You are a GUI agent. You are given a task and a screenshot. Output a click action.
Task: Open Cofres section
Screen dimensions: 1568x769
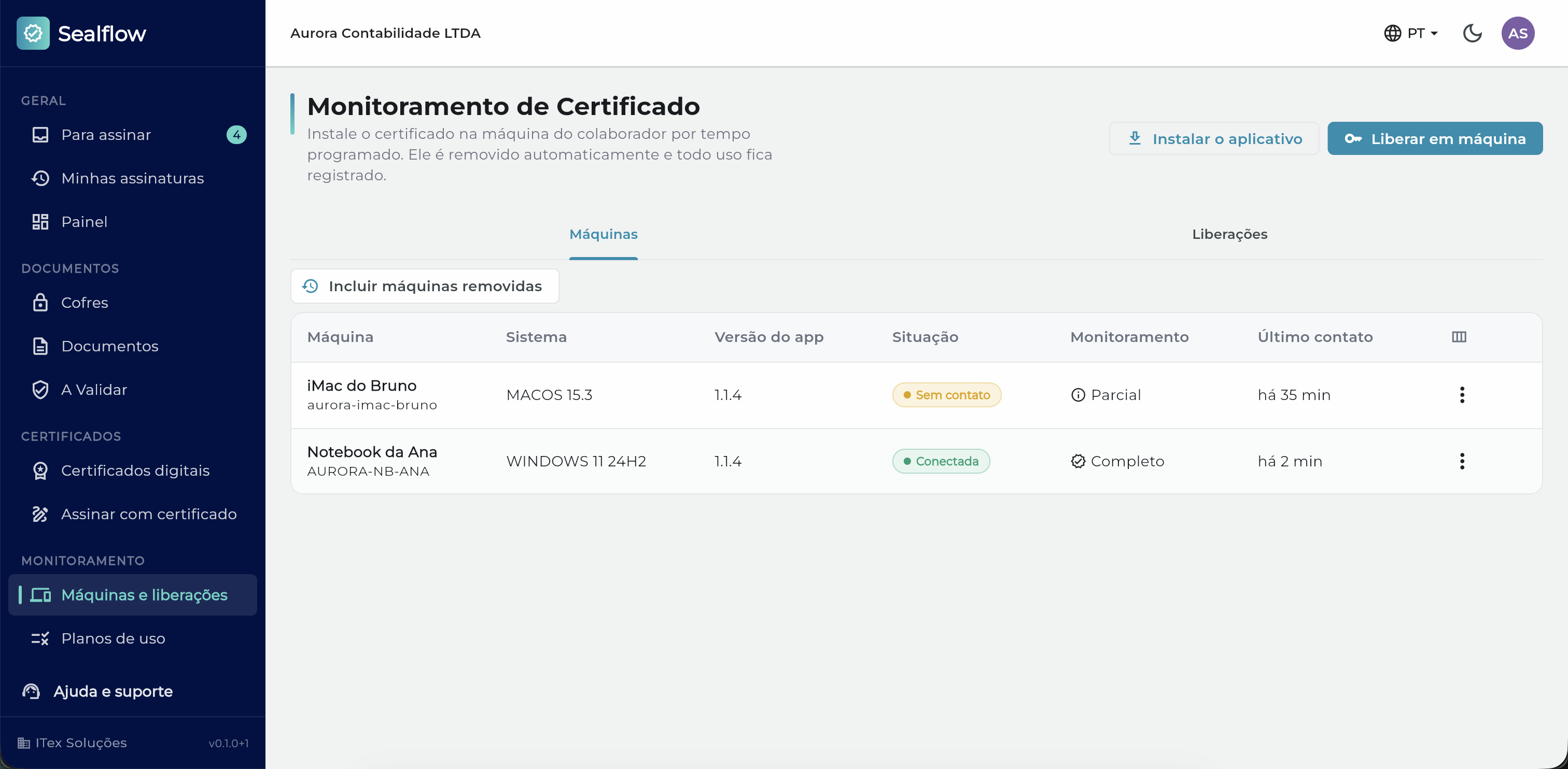pos(133,303)
